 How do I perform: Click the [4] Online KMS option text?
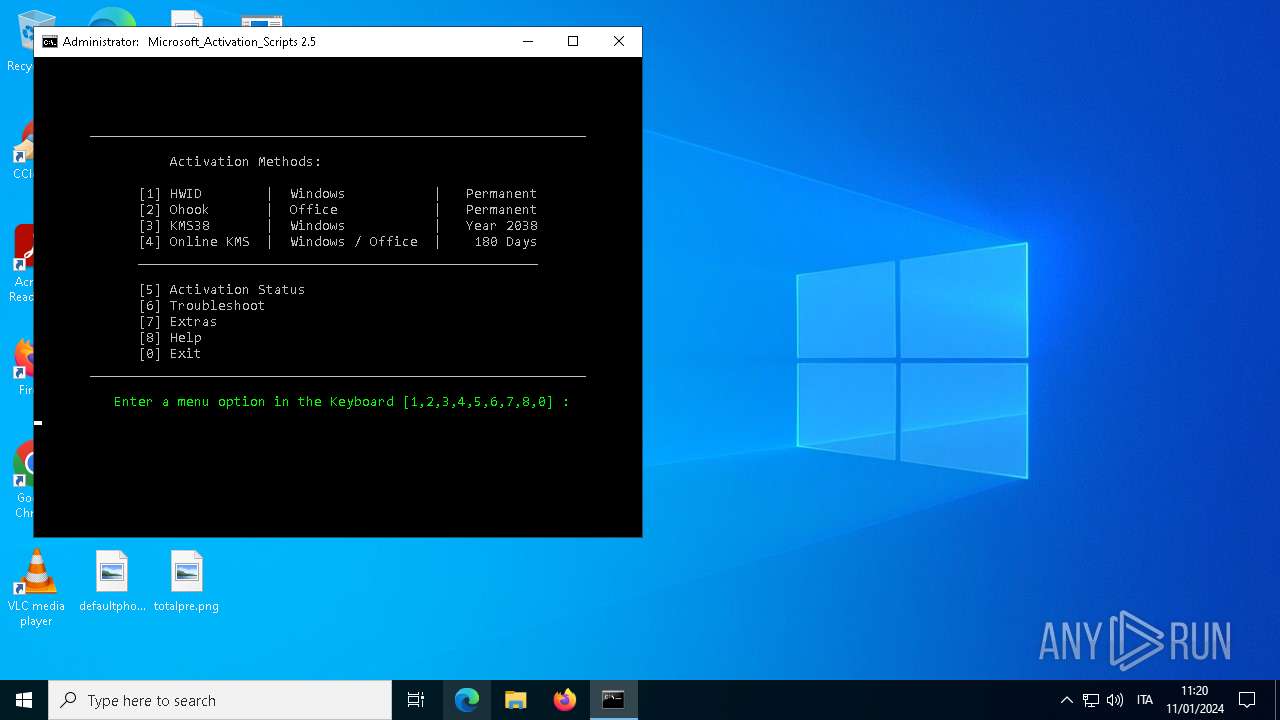coord(194,242)
